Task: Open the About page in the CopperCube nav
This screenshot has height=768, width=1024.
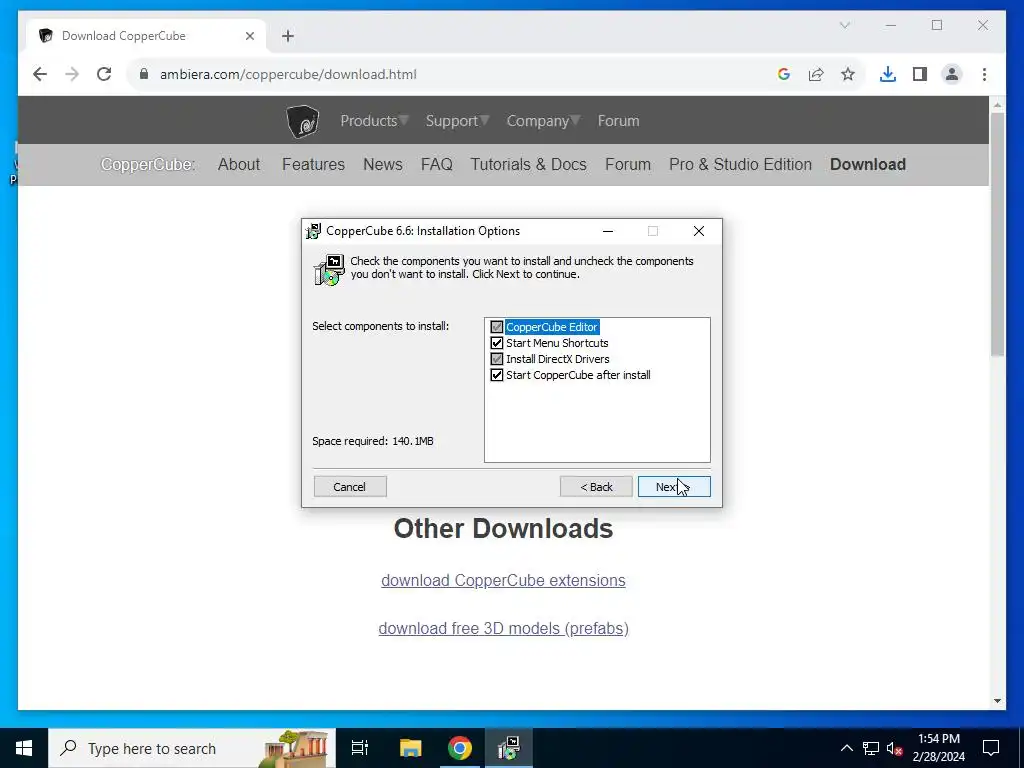Action: pyautogui.click(x=239, y=165)
